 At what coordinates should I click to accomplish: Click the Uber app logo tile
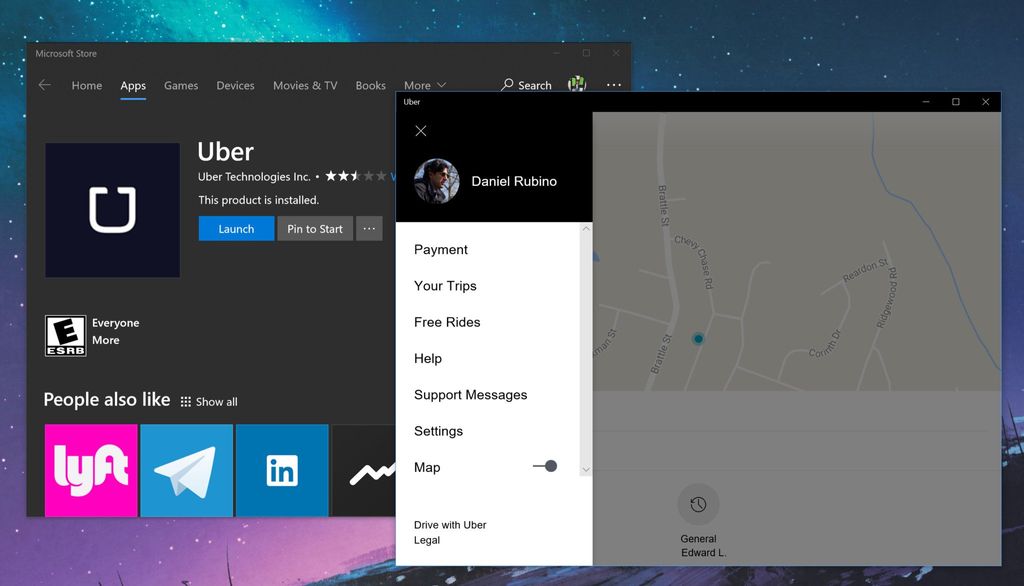pos(113,210)
